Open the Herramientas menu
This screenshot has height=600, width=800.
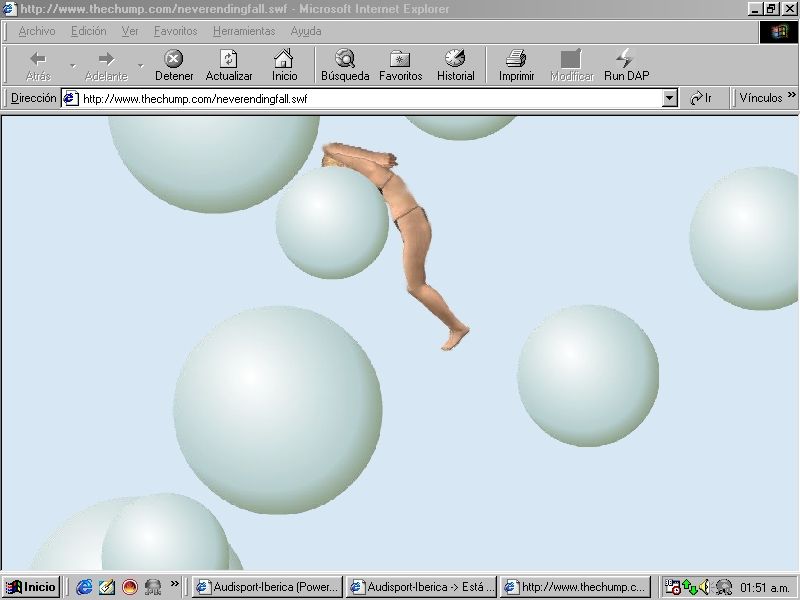pos(244,31)
